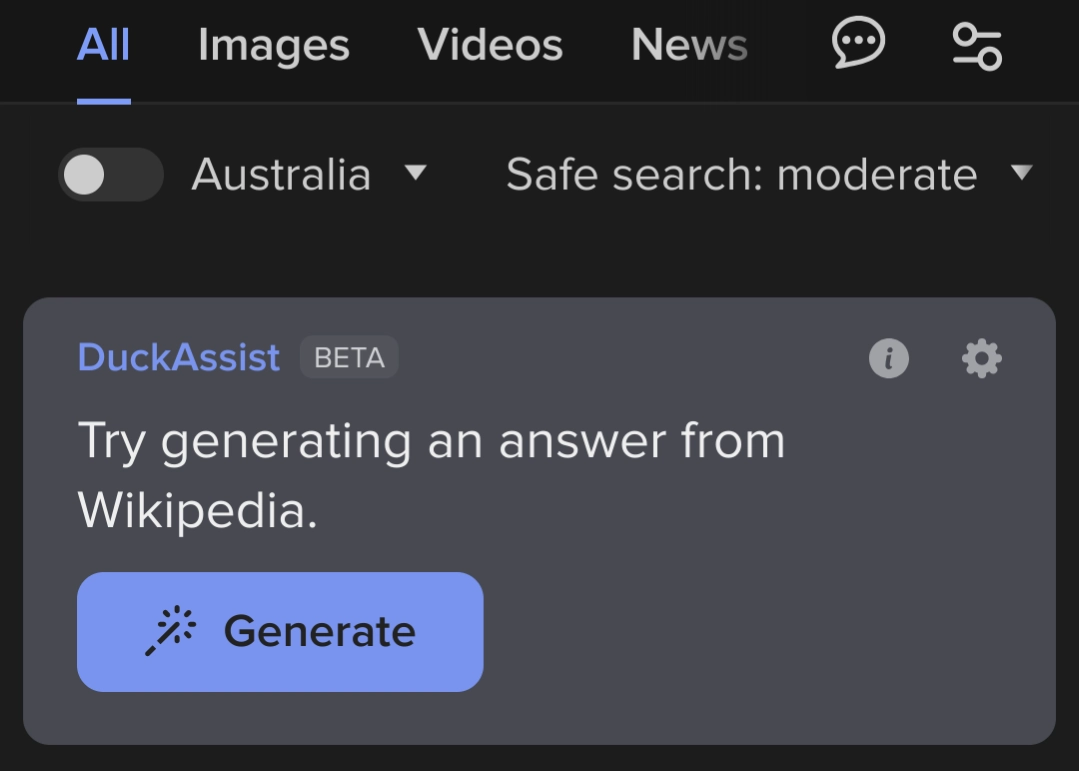Open the AI chat speech bubble icon
The width and height of the screenshot is (1079, 771).
(x=858, y=45)
